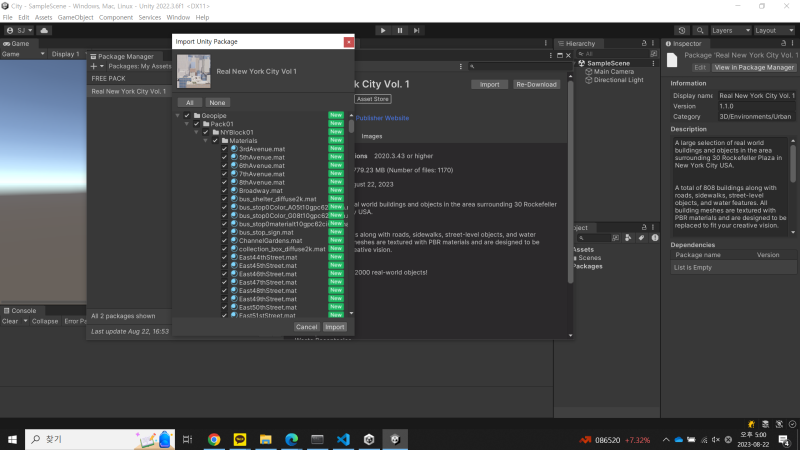
Task: Click the Asset Store tag
Action: pos(372,99)
